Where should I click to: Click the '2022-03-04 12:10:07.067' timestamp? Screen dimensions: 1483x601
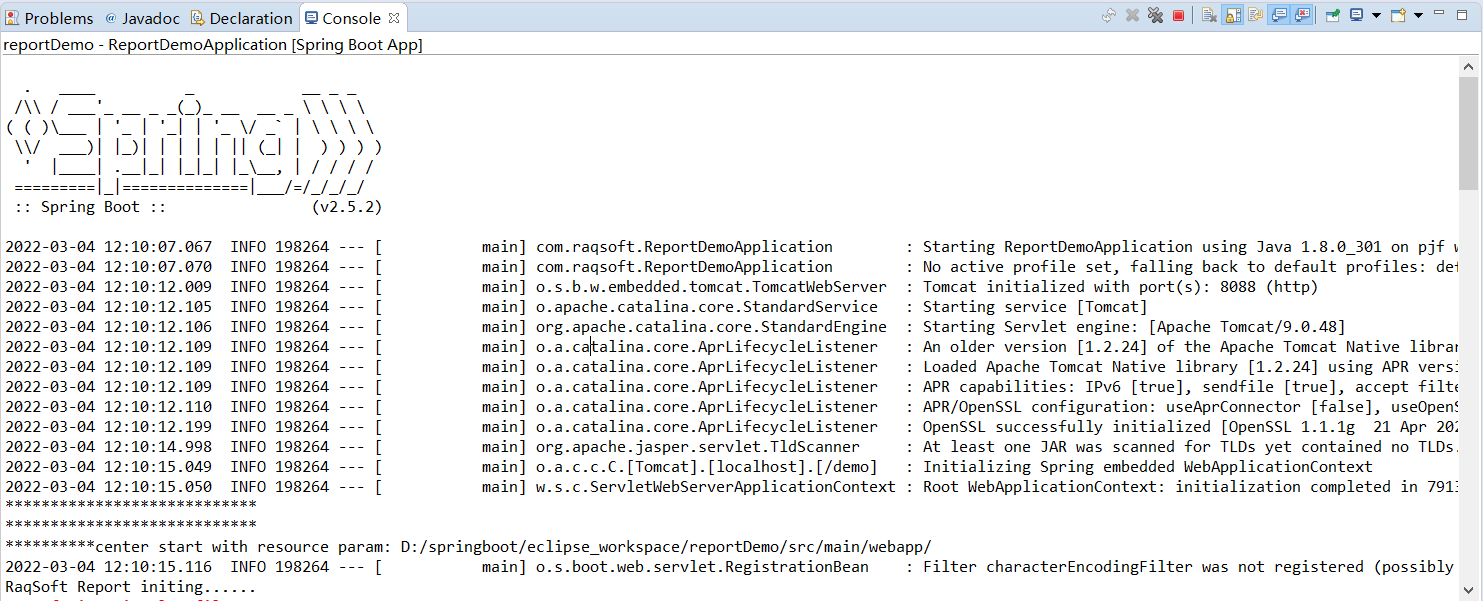[x=108, y=247]
